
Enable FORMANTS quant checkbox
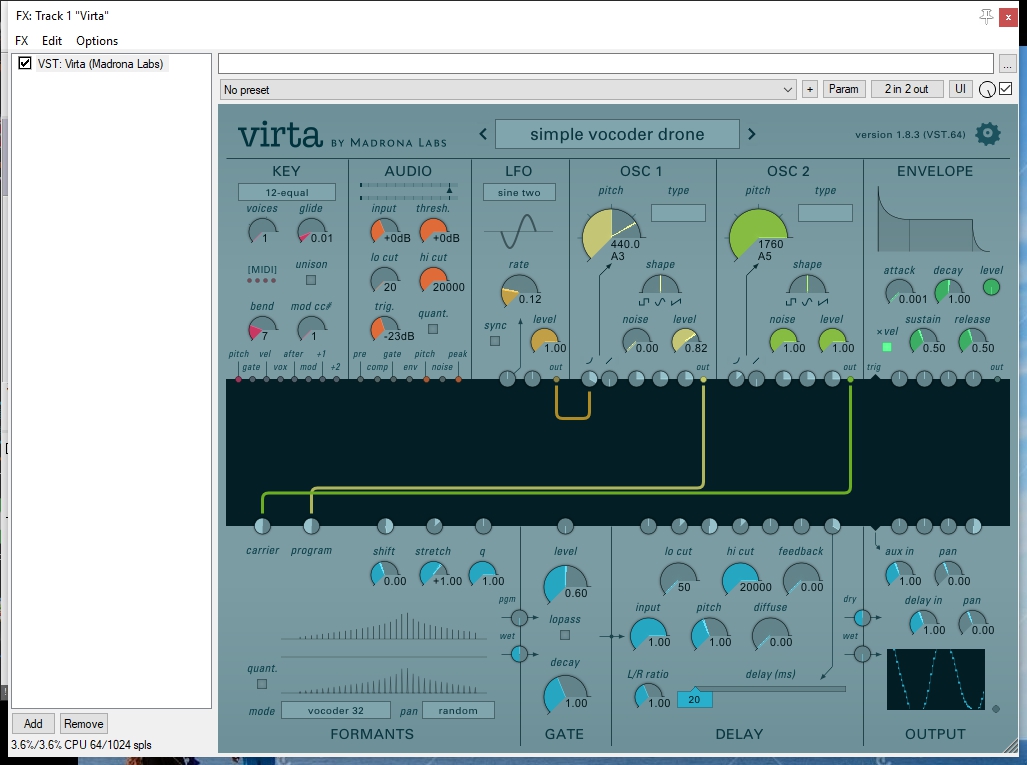(x=262, y=684)
